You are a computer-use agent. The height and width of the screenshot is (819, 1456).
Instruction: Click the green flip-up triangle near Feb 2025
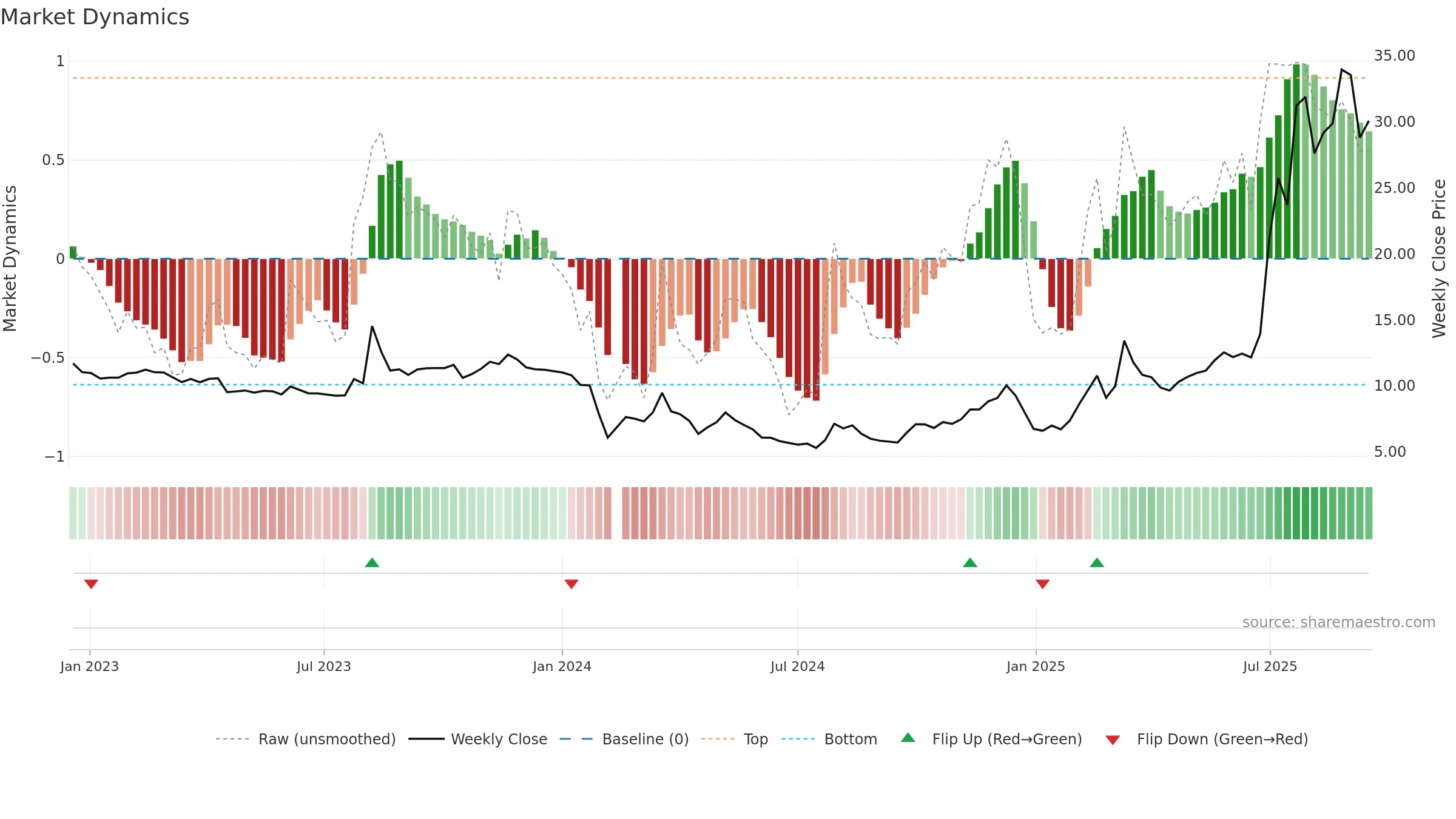point(1097,562)
